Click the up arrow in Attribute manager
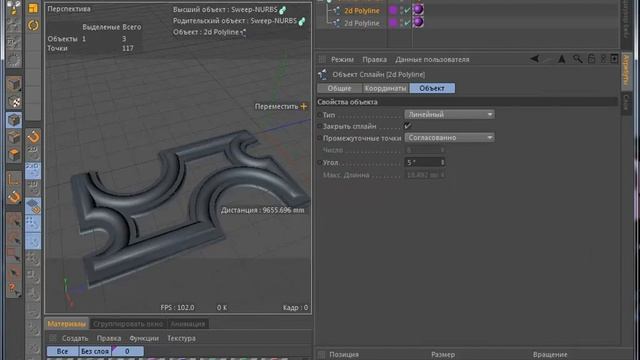Image resolution: width=640 pixels, height=360 pixels. (562, 59)
